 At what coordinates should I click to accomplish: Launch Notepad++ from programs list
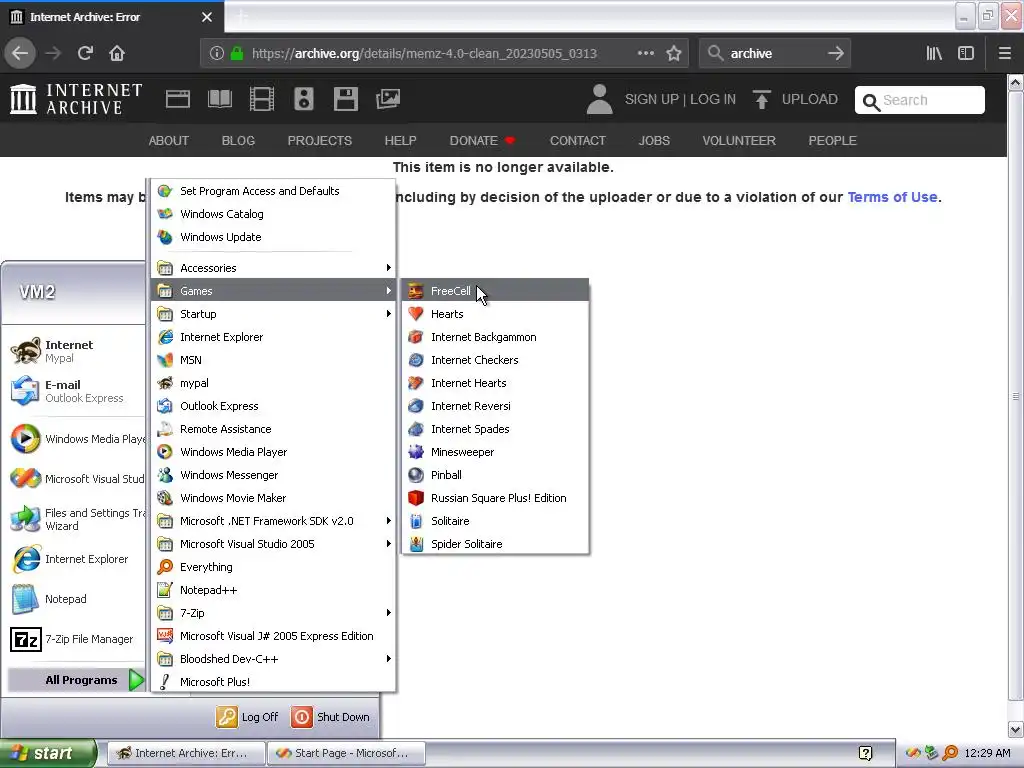274,590
